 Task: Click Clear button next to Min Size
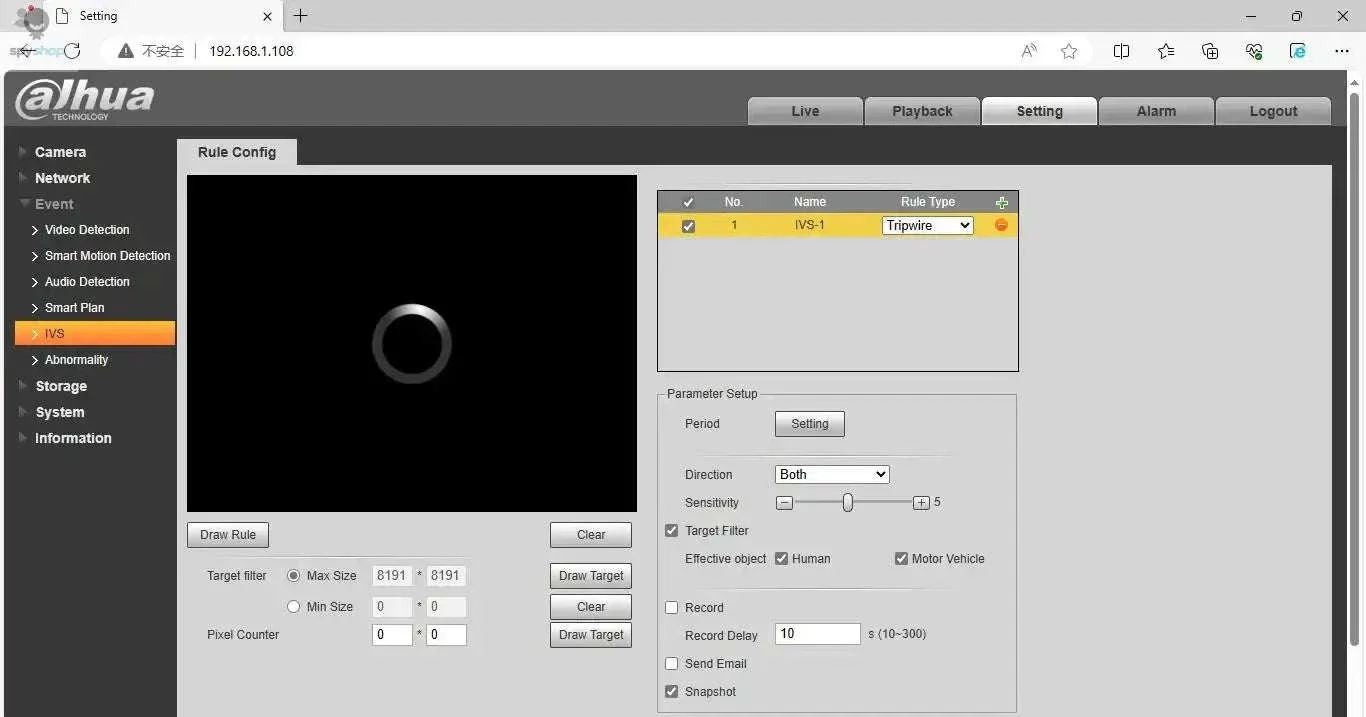pyautogui.click(x=591, y=607)
